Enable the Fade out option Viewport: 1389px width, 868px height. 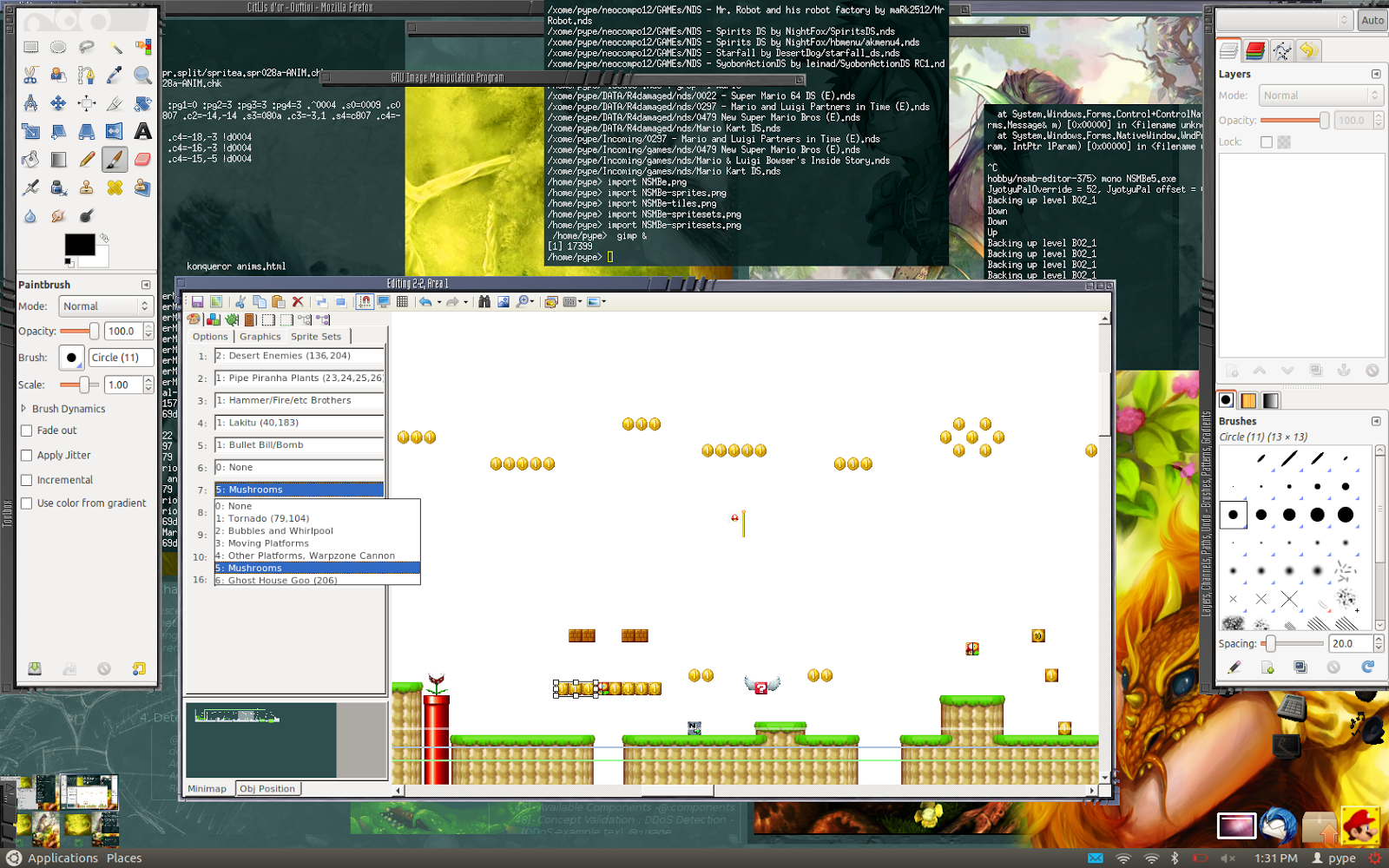coord(27,431)
